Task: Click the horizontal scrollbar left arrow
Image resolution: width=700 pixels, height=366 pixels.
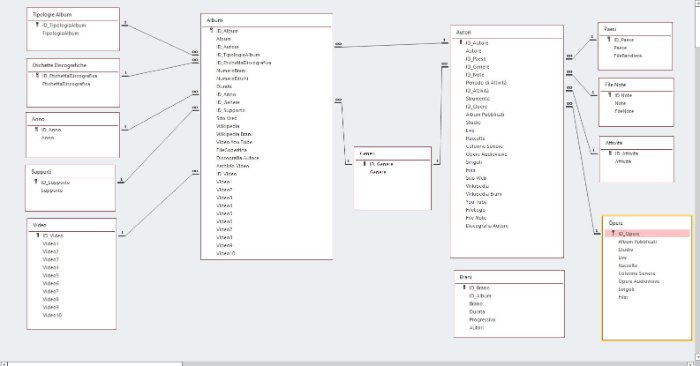Action: [x=4, y=364]
